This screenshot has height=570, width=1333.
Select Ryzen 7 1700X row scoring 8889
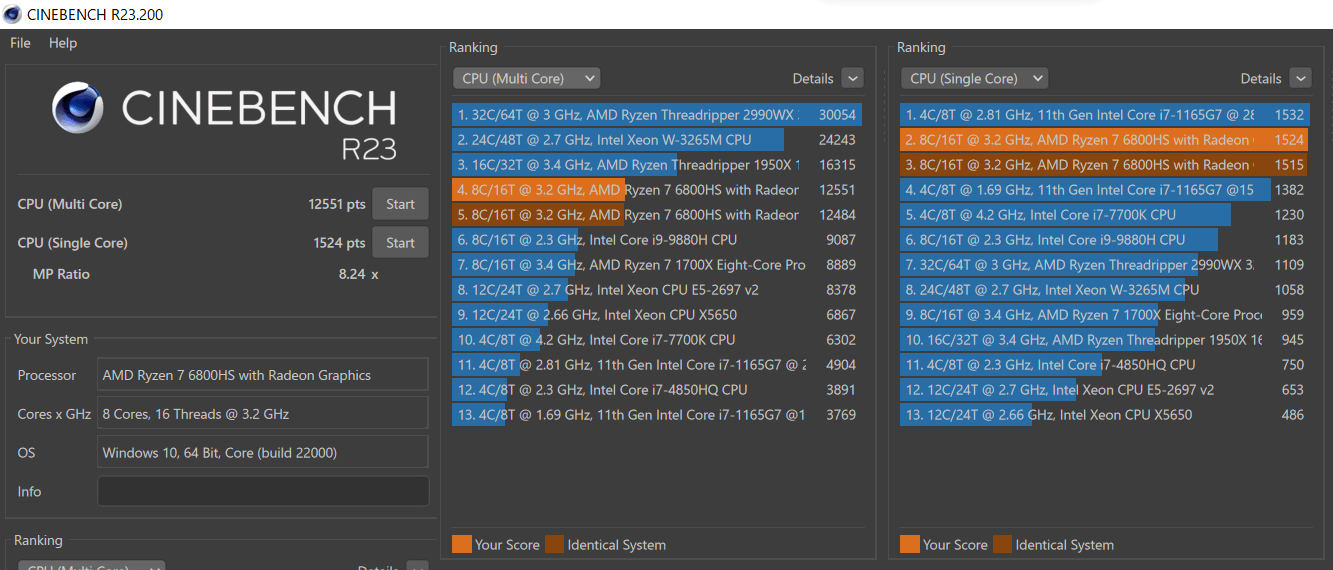tap(657, 265)
